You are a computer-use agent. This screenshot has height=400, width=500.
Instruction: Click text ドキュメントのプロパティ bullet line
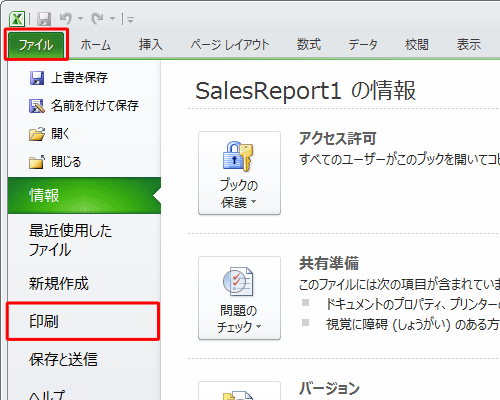(x=412, y=304)
